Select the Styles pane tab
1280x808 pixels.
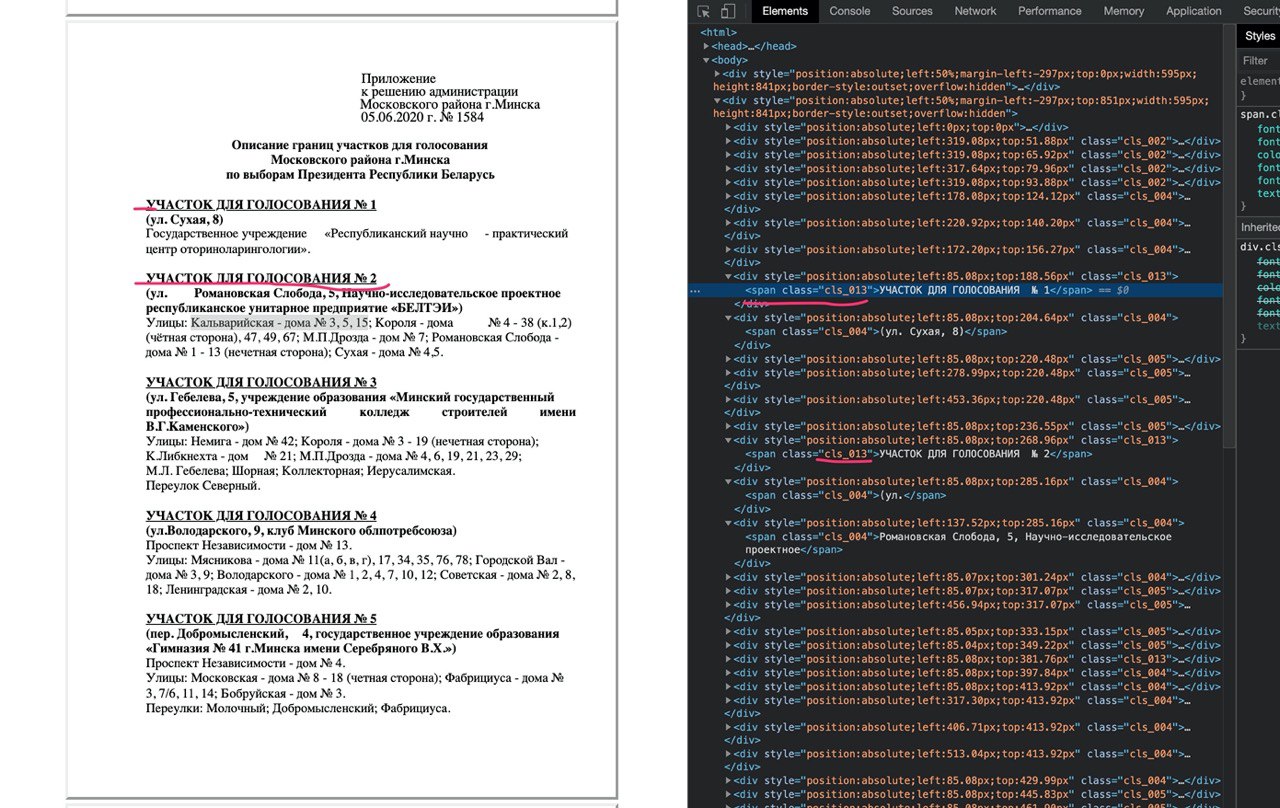point(1260,36)
